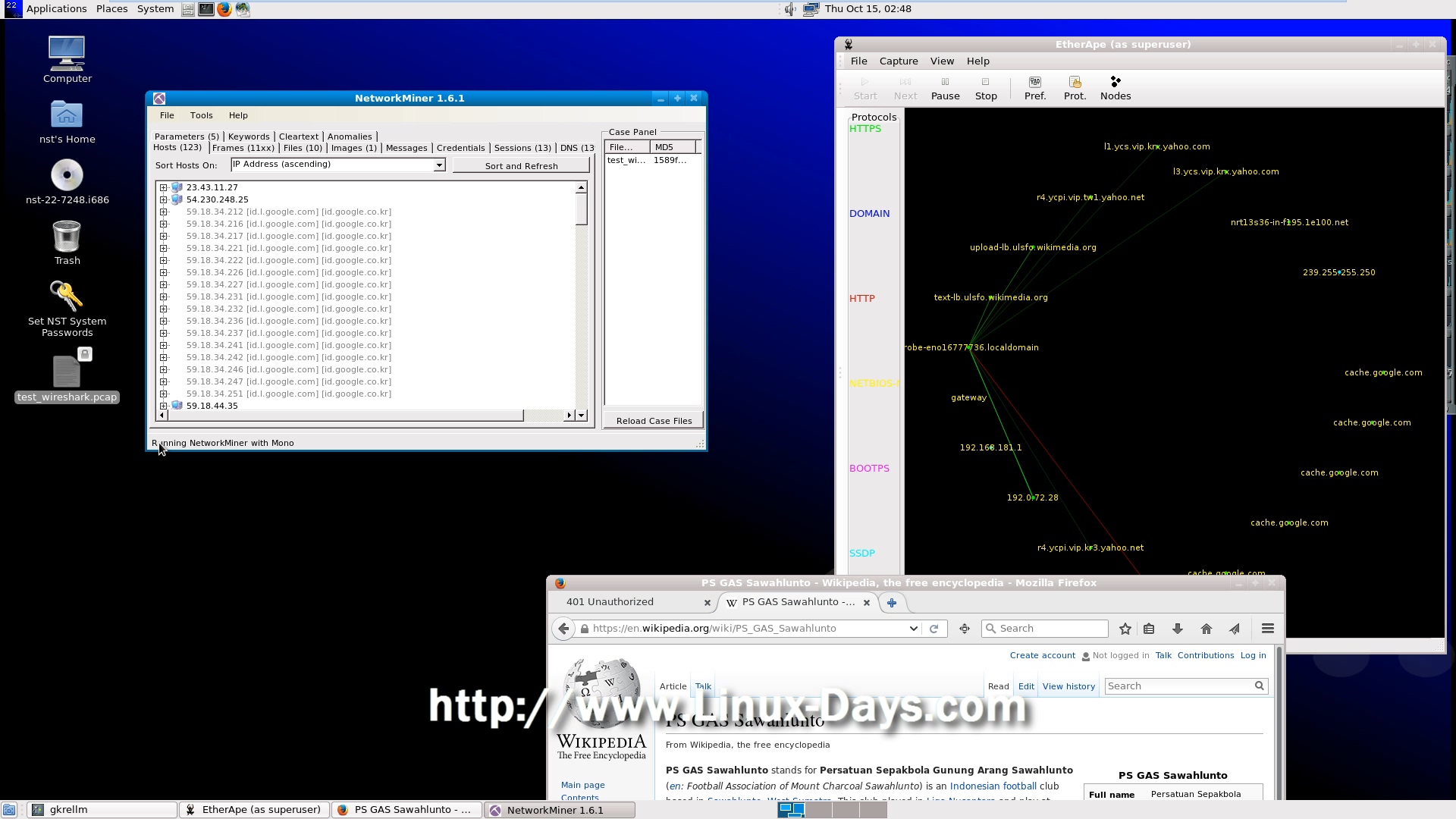This screenshot has width=1456, height=819.
Task: Expand host 59.18.44.35 tree node
Action: point(163,406)
